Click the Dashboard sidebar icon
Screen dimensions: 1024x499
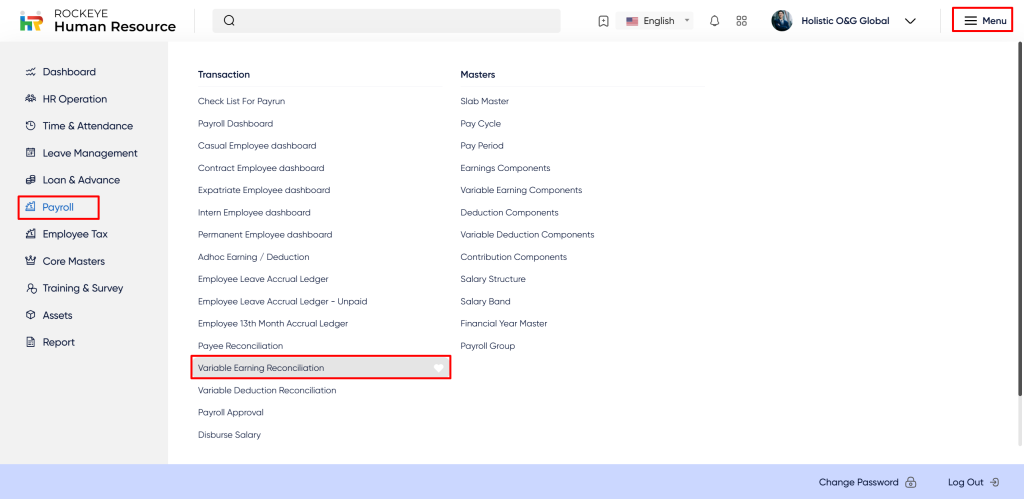click(31, 72)
